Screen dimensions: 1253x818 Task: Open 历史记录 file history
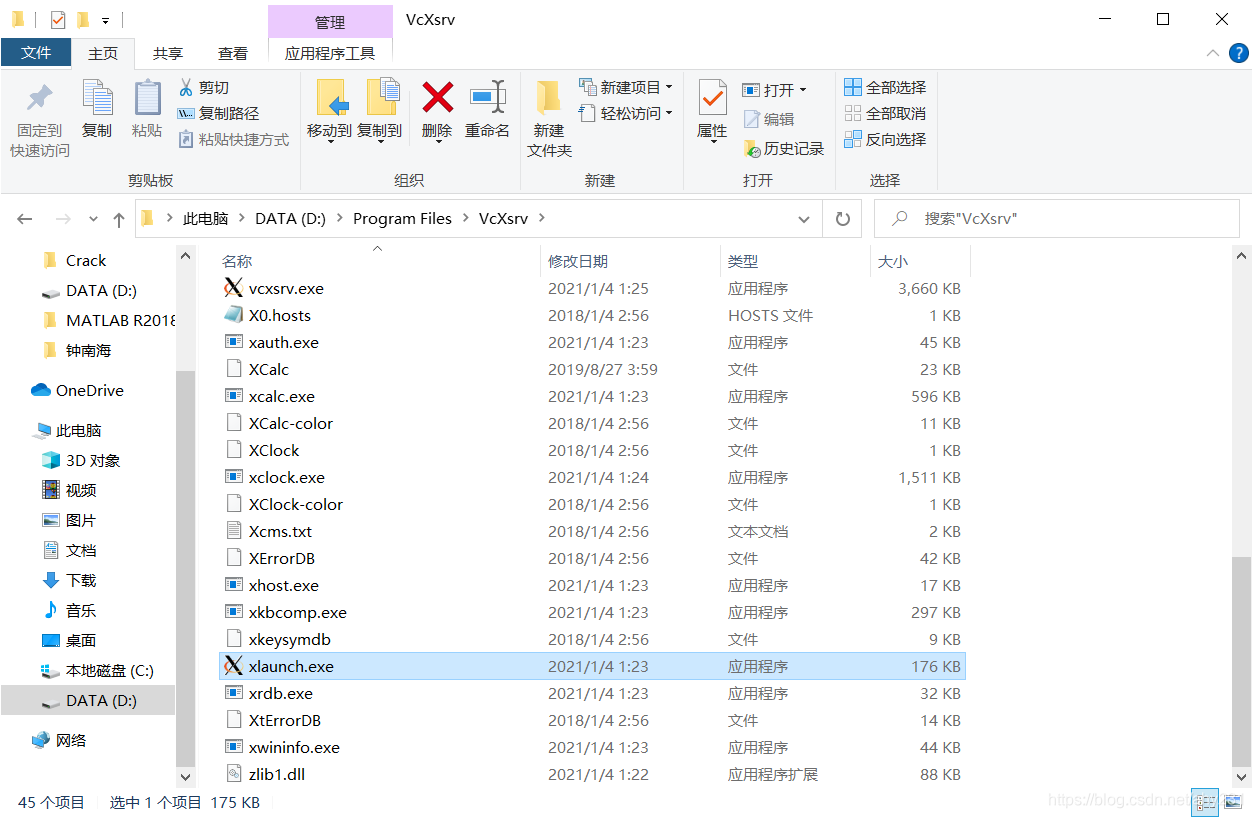click(784, 149)
